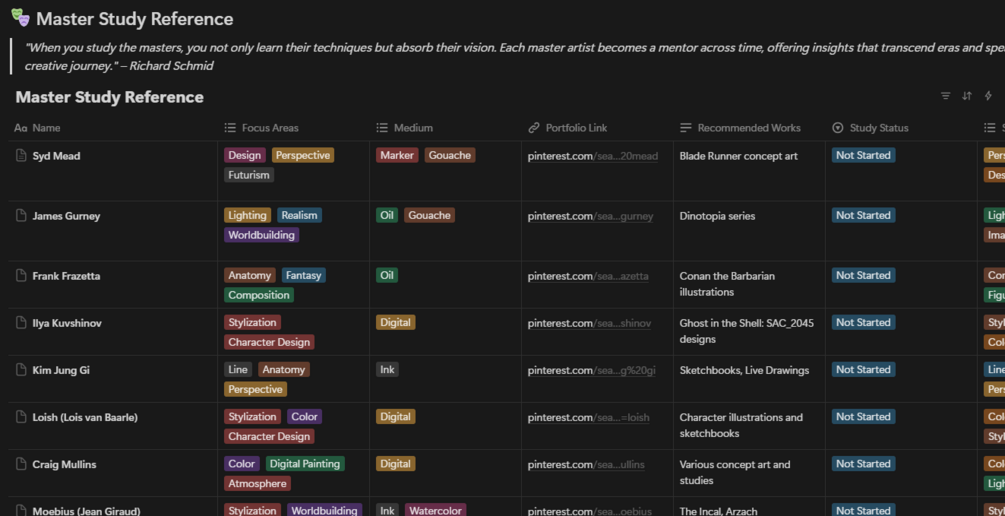Viewport: 1005px width, 516px height.
Task: Select the Line tag in Kim Jung Gi row
Action: (x=238, y=369)
